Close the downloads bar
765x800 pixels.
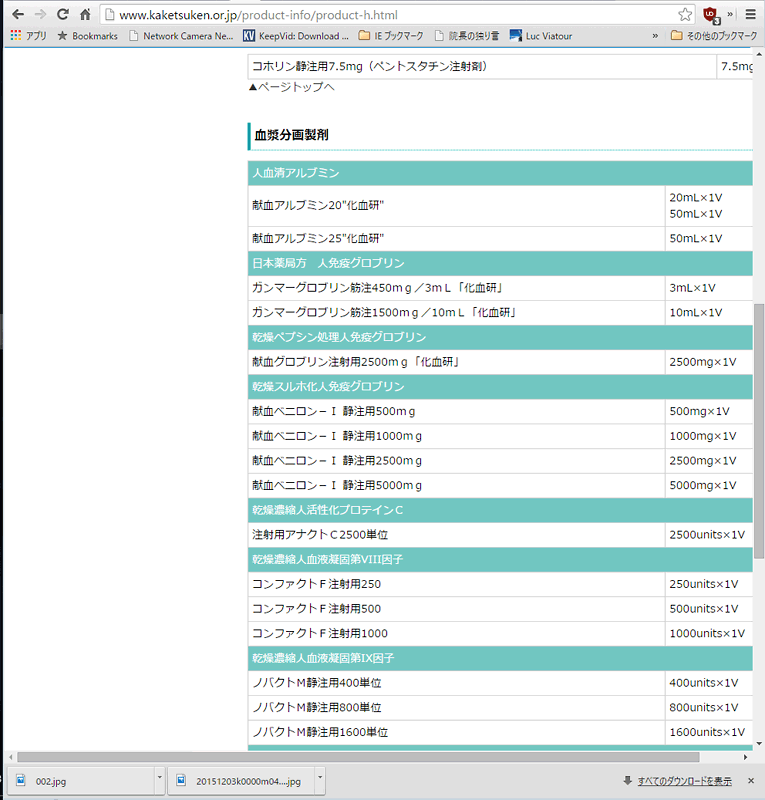751,781
